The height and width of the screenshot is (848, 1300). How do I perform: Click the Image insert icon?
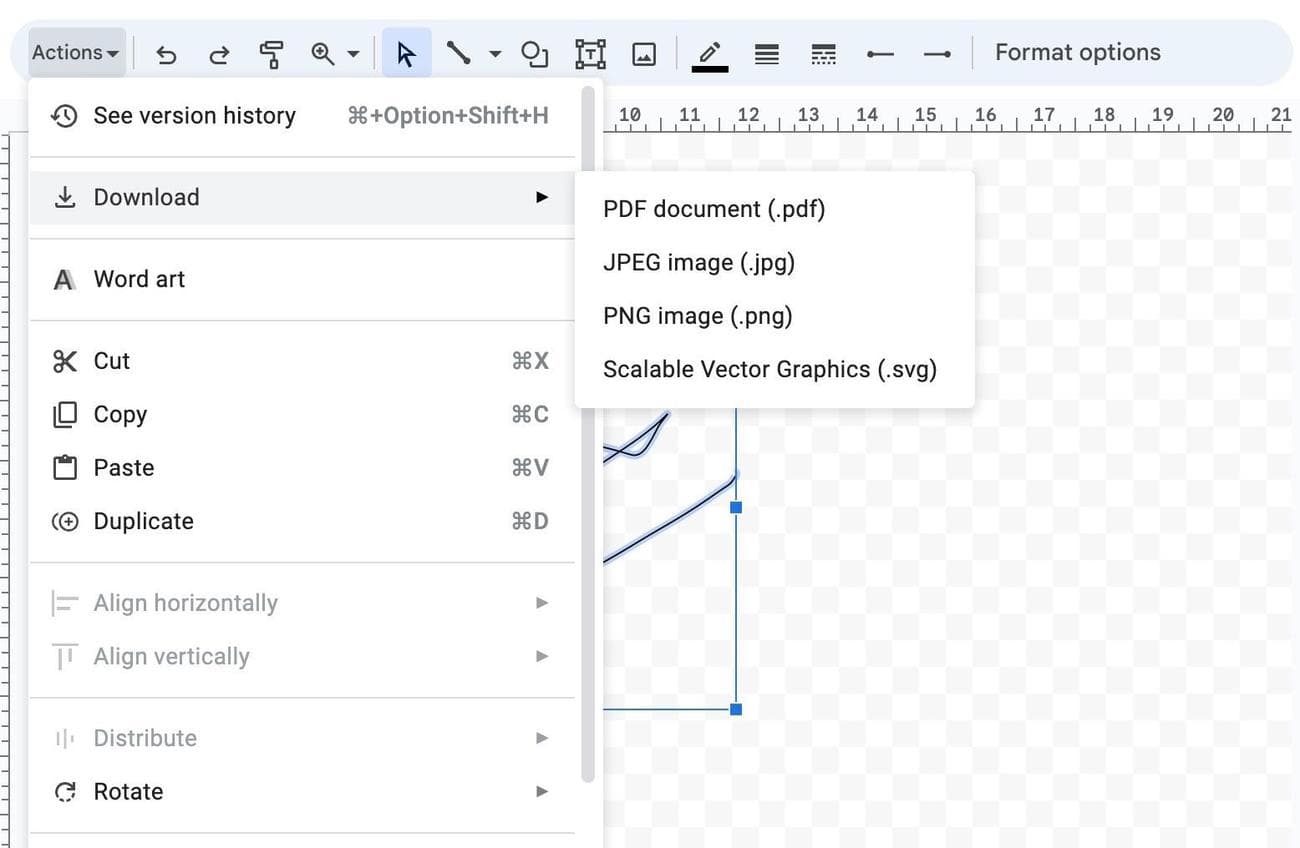[x=644, y=54]
